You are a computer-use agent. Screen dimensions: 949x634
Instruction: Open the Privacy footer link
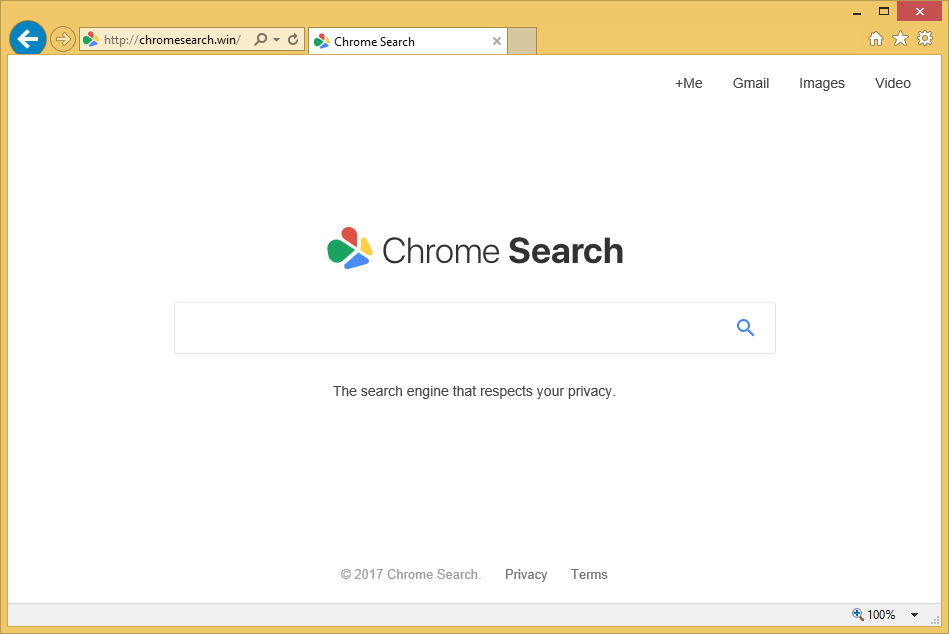point(525,574)
